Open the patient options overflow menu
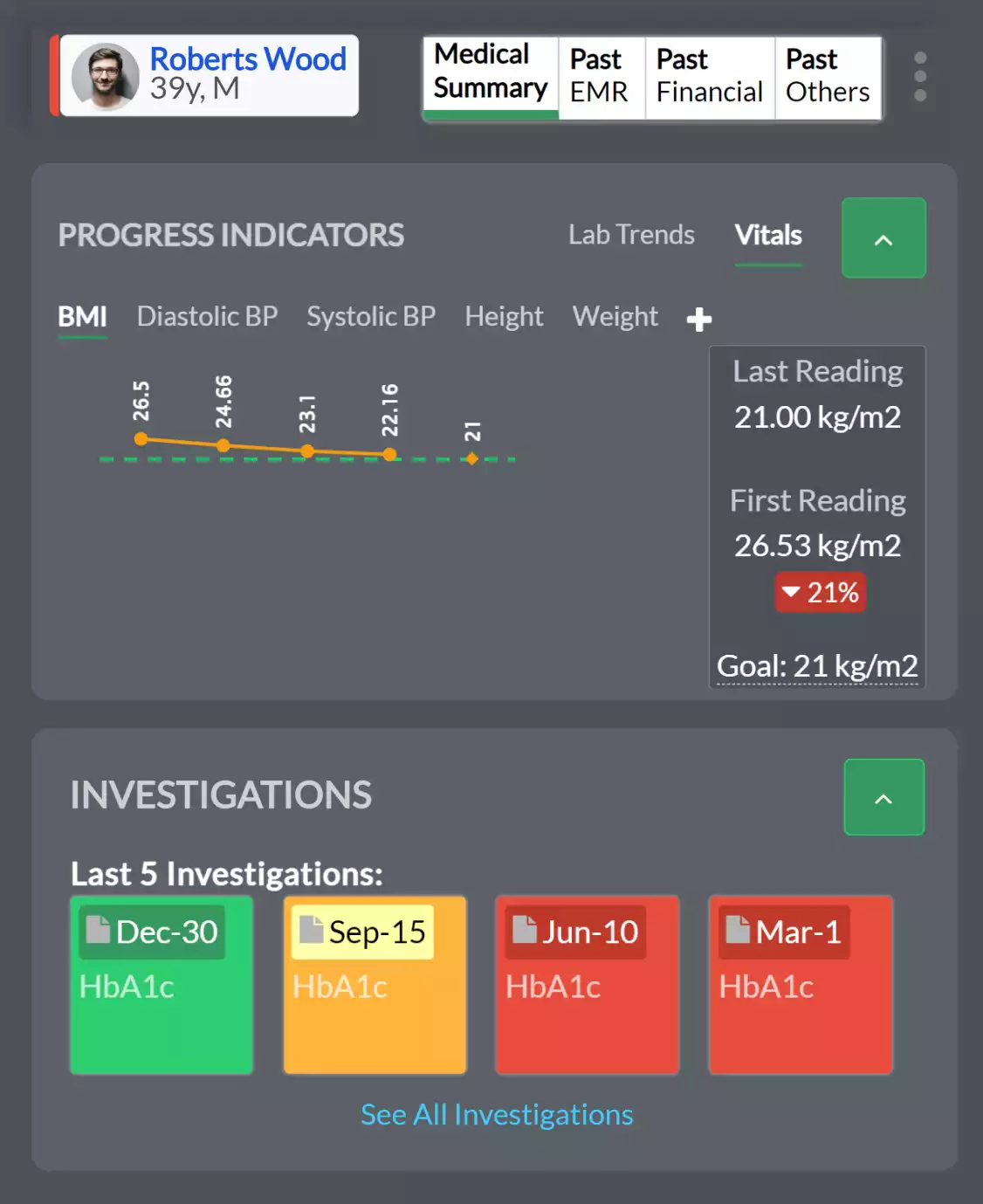Viewport: 983px width, 1204px height. 920,77
